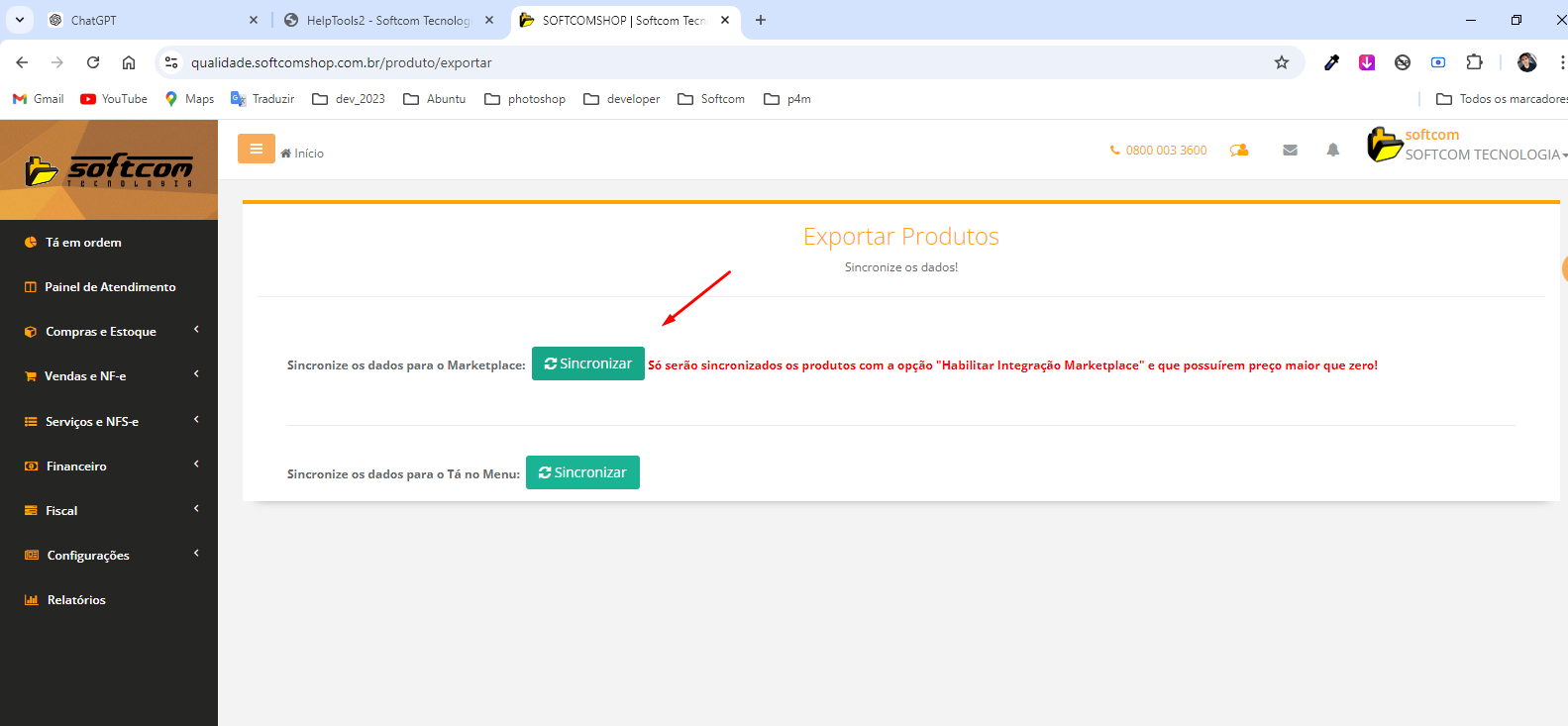The height and width of the screenshot is (726, 1568).
Task: Click the browser home icon
Action: click(129, 62)
